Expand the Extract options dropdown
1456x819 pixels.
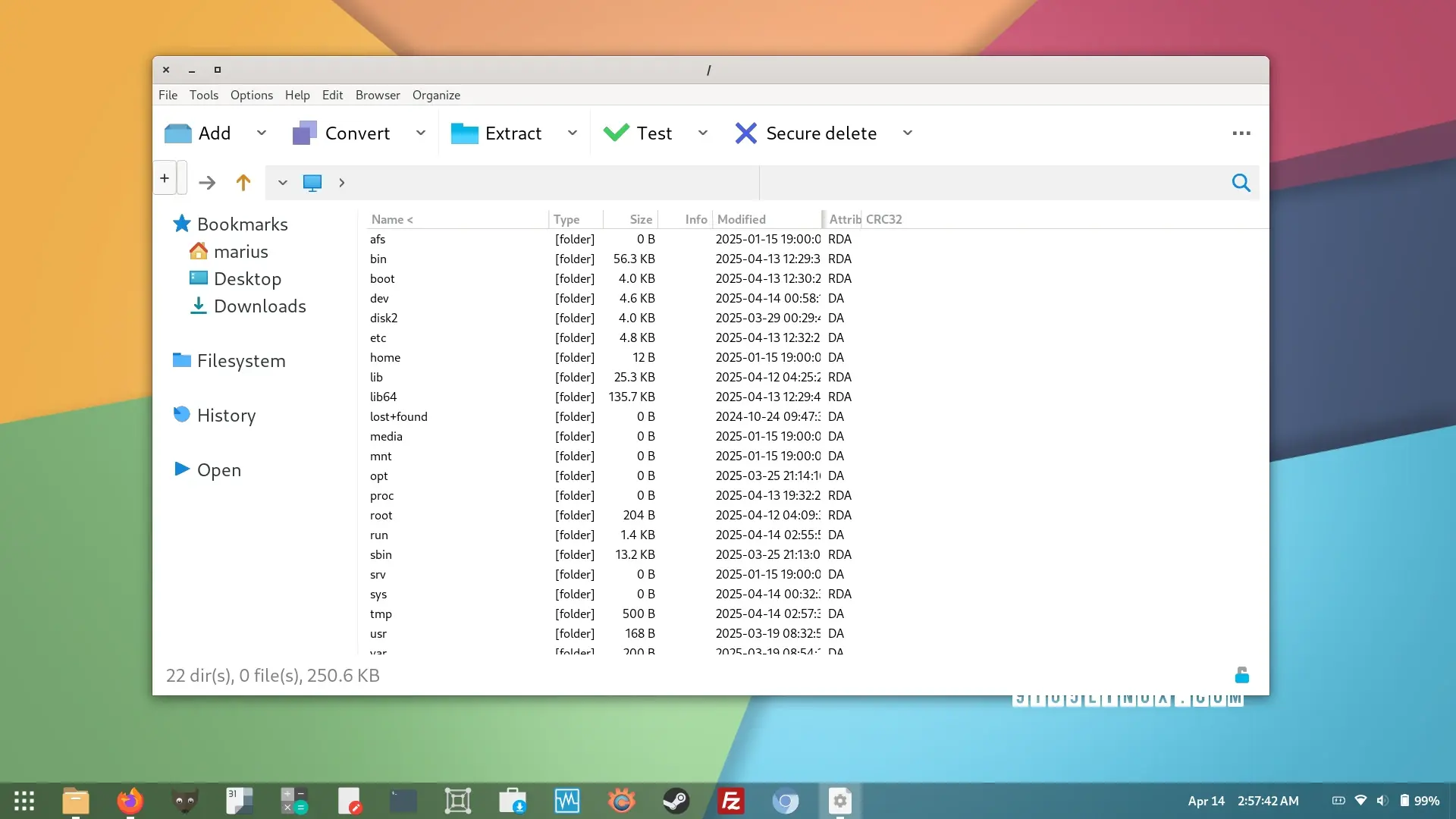pos(573,133)
